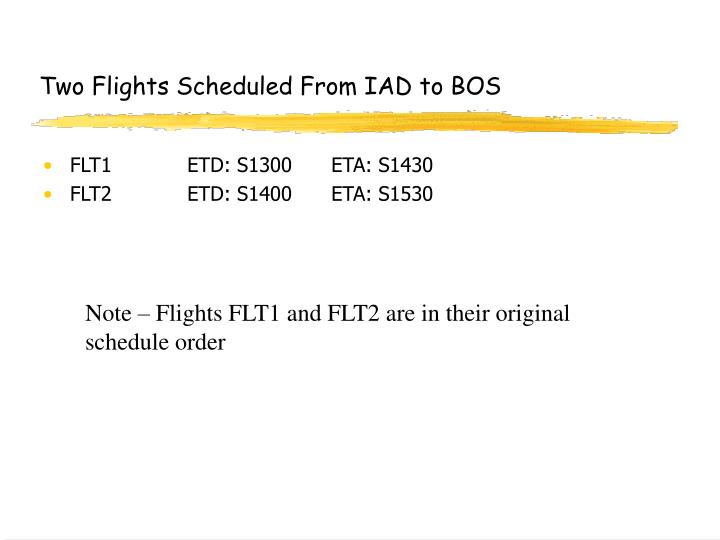Click the FLT1 label in bullet list
Viewport: 720px width, 540px height.
[90, 165]
